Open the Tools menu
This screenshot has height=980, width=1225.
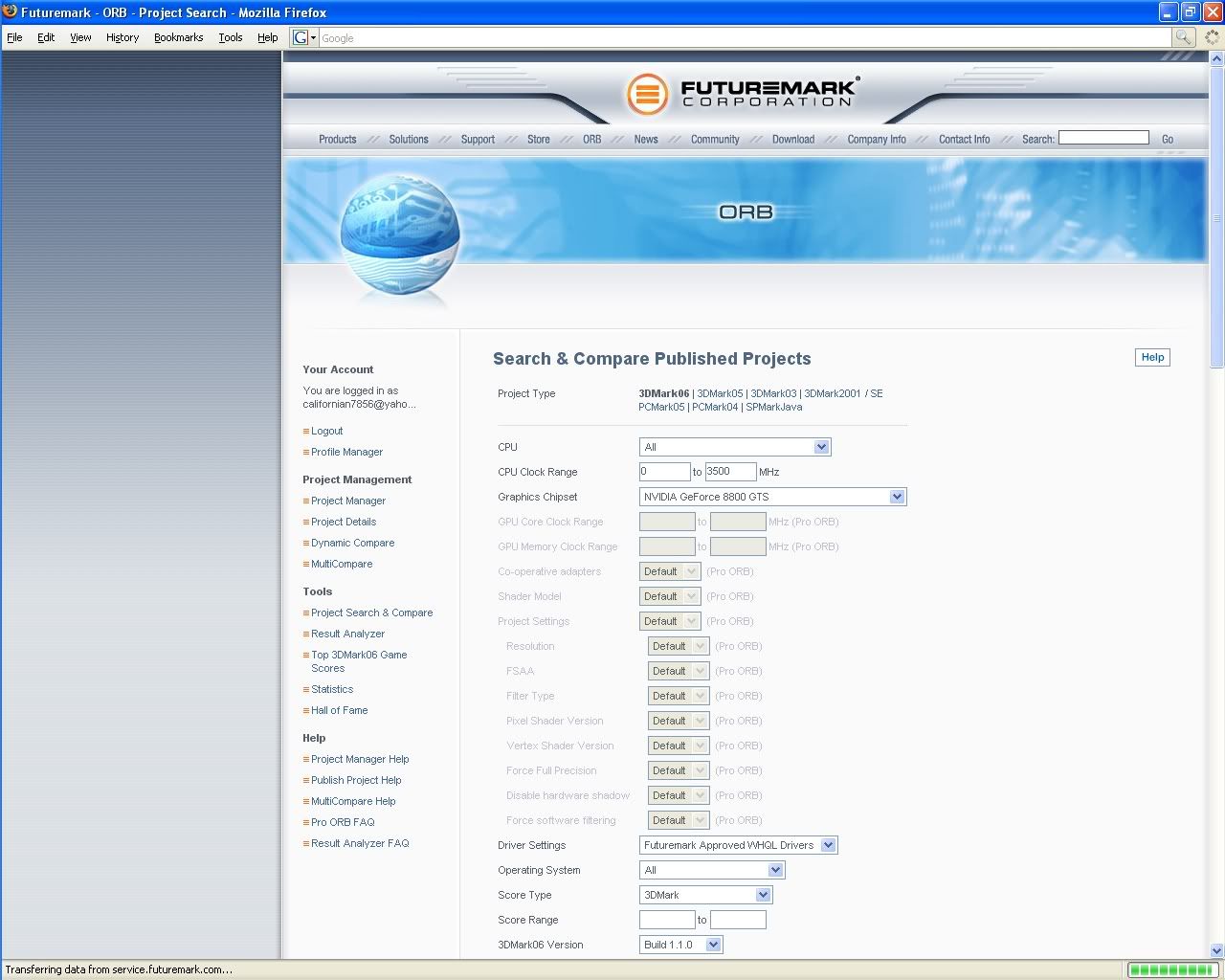pyautogui.click(x=231, y=37)
